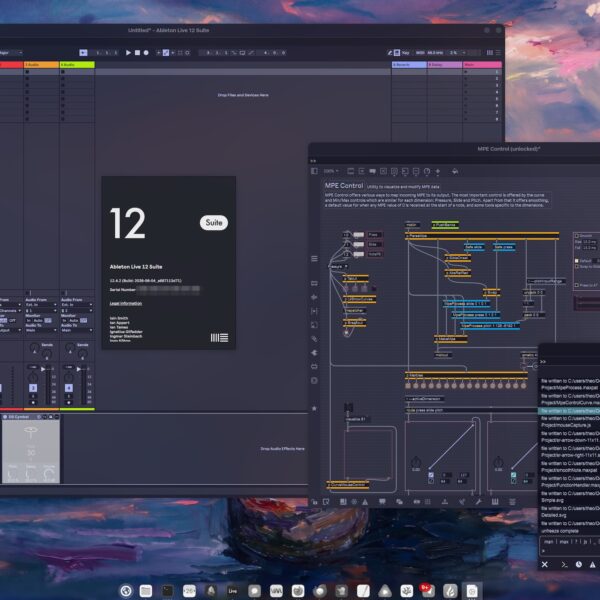Open the Pressure dimension menu in patcher
Image resolution: width=600 pixels, height=600 pixels.
(338, 266)
